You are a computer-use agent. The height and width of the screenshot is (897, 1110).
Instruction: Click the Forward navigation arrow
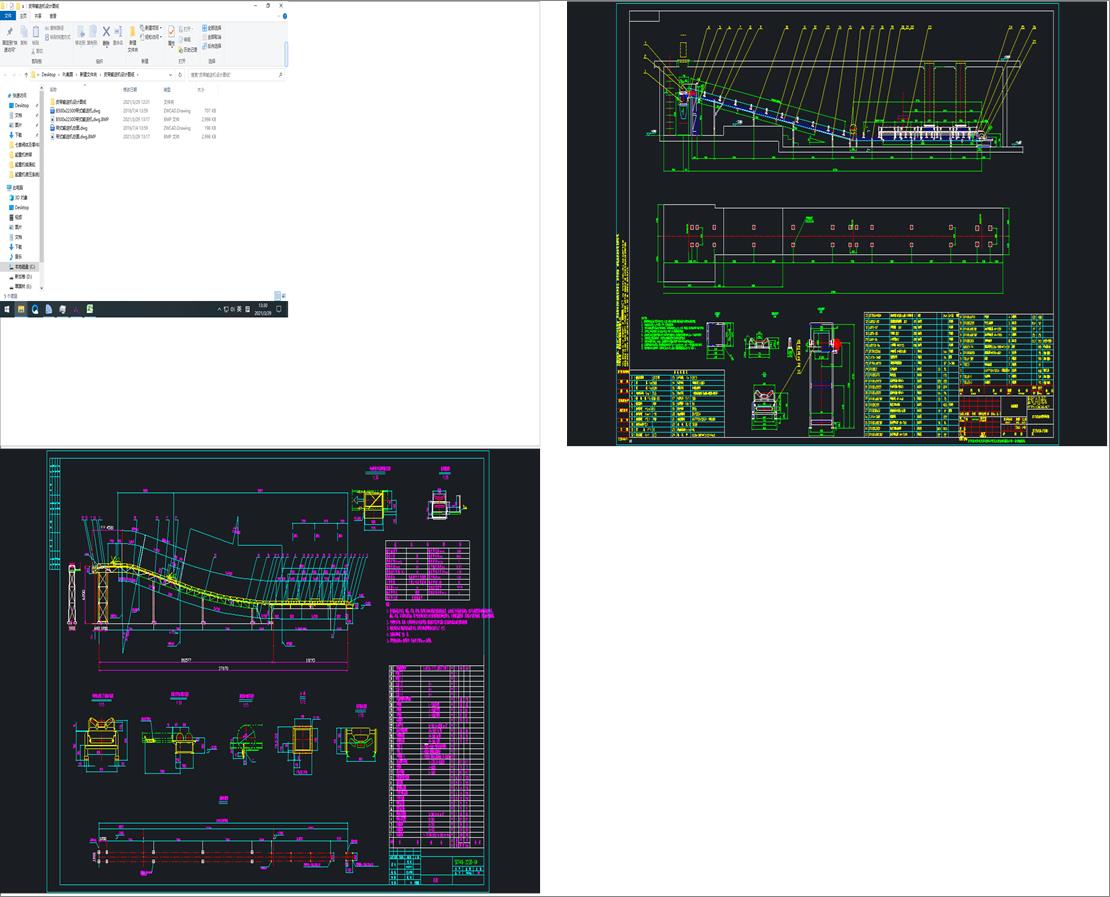click(x=15, y=74)
